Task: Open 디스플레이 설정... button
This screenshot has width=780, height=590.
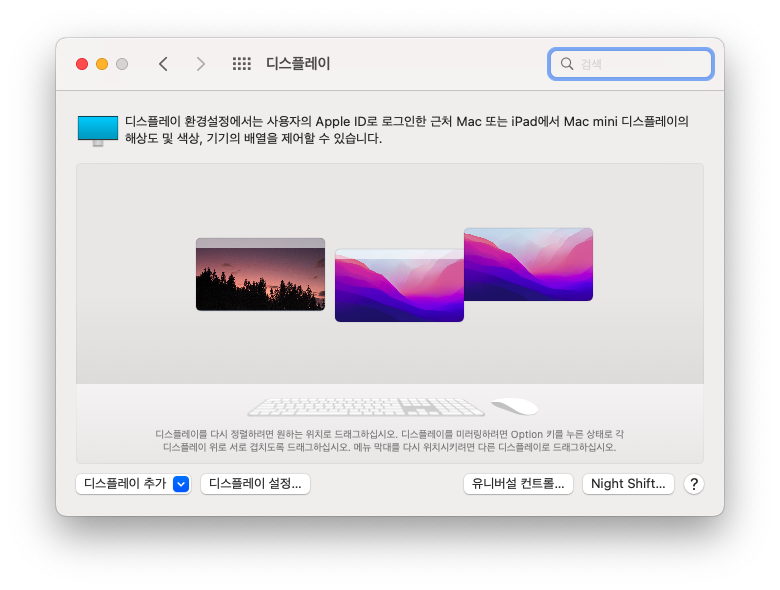Action: pyautogui.click(x=255, y=484)
